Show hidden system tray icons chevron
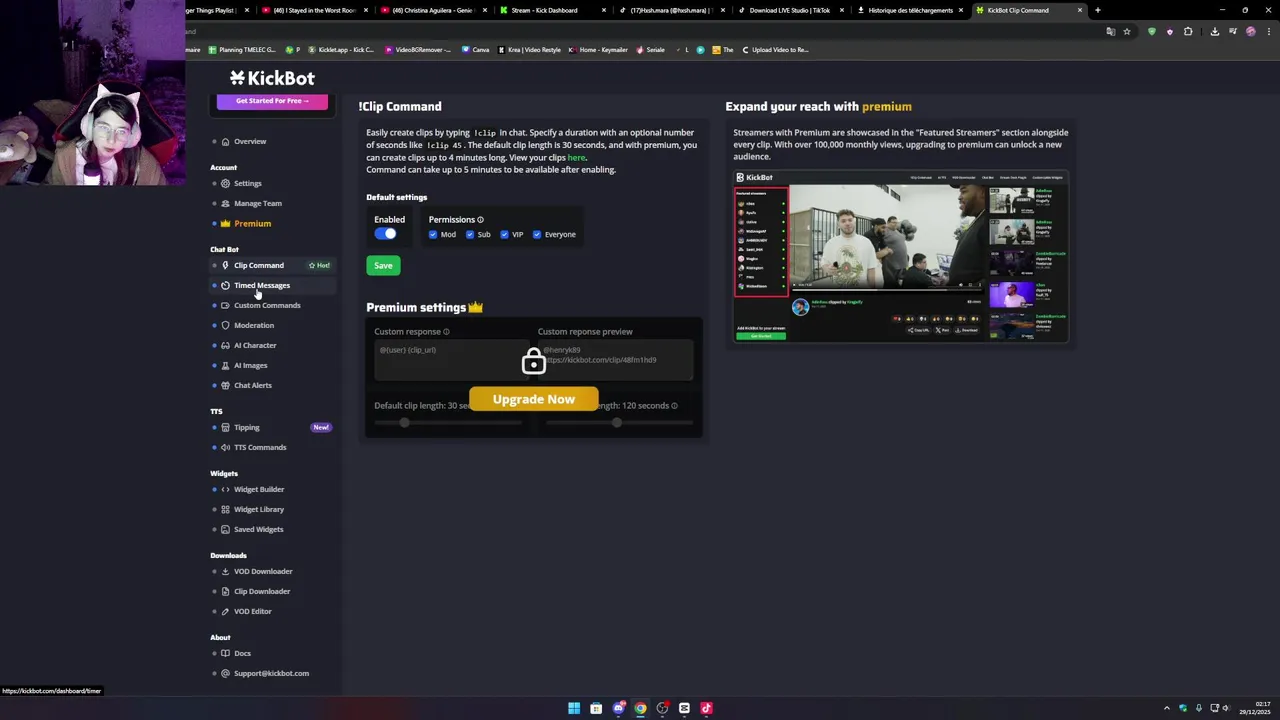 (x=1166, y=708)
